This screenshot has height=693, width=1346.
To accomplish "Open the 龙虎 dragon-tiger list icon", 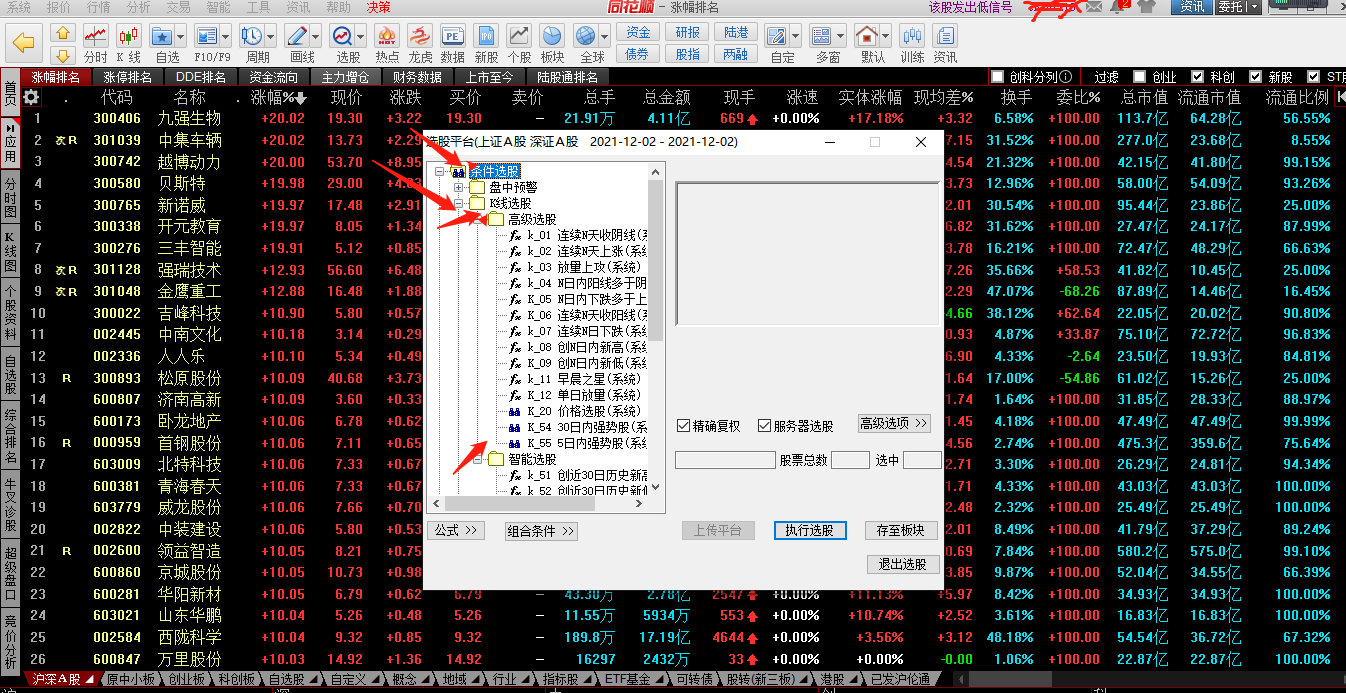I will click(x=420, y=36).
